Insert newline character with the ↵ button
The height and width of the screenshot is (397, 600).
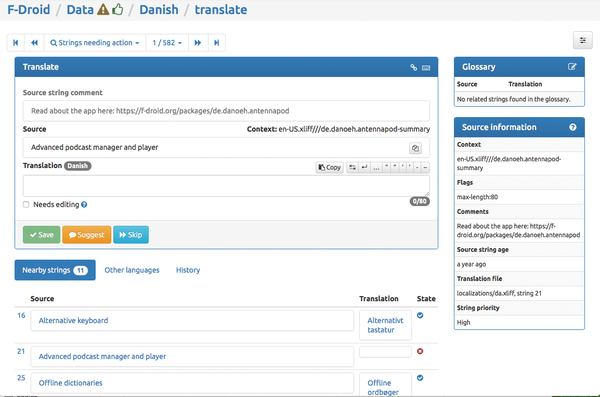click(x=365, y=167)
